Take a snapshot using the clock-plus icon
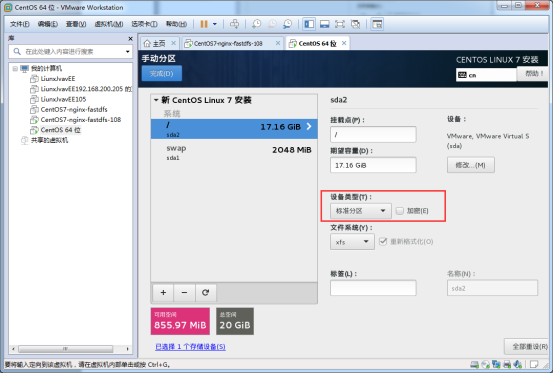553x373 pixels. pos(256,24)
